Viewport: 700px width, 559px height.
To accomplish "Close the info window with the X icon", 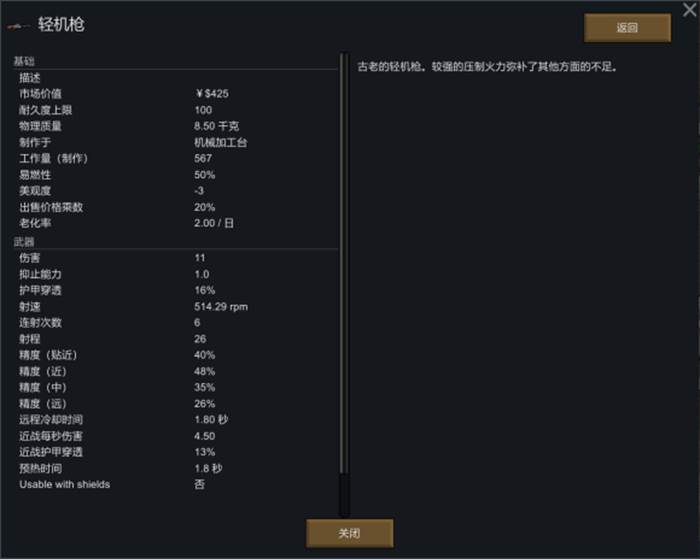I will click(x=689, y=9).
